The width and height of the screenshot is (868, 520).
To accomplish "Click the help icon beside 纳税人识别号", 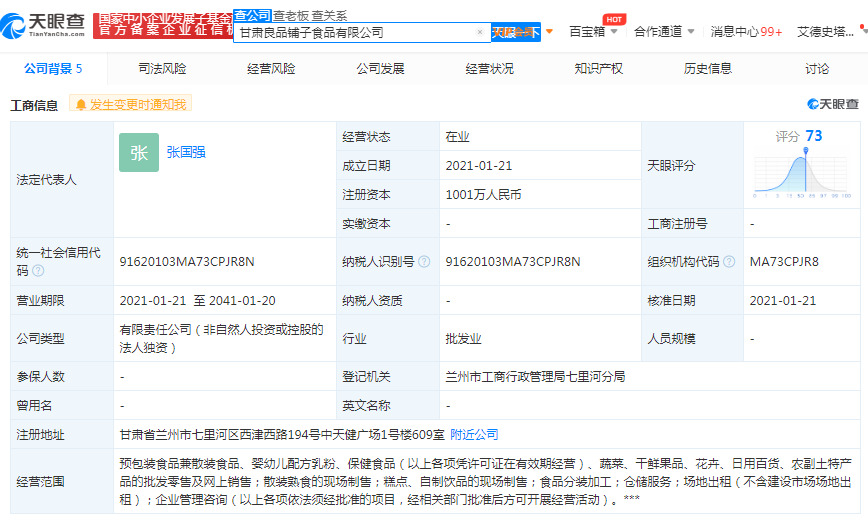I will point(424,261).
